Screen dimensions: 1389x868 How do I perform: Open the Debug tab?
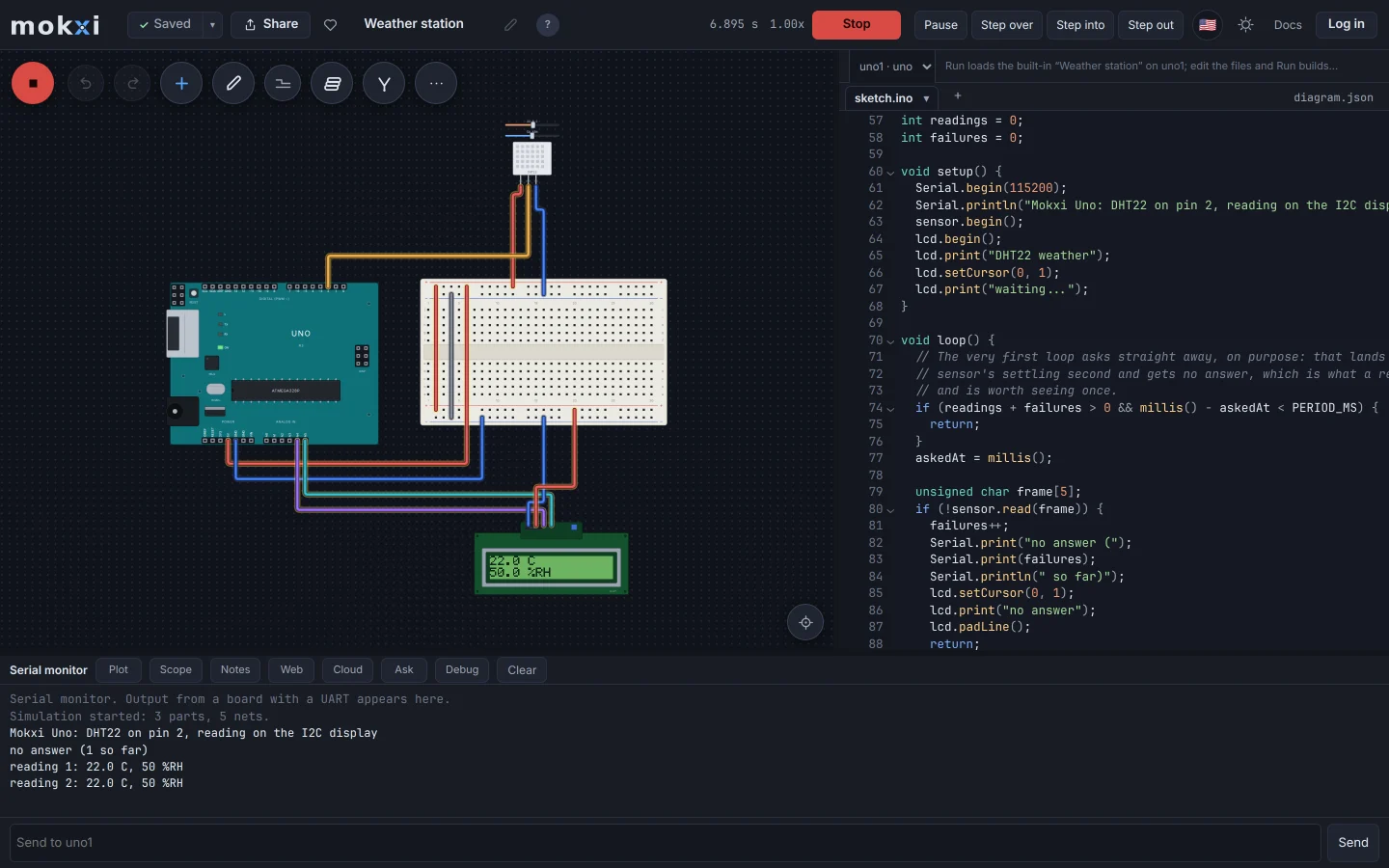(x=462, y=670)
